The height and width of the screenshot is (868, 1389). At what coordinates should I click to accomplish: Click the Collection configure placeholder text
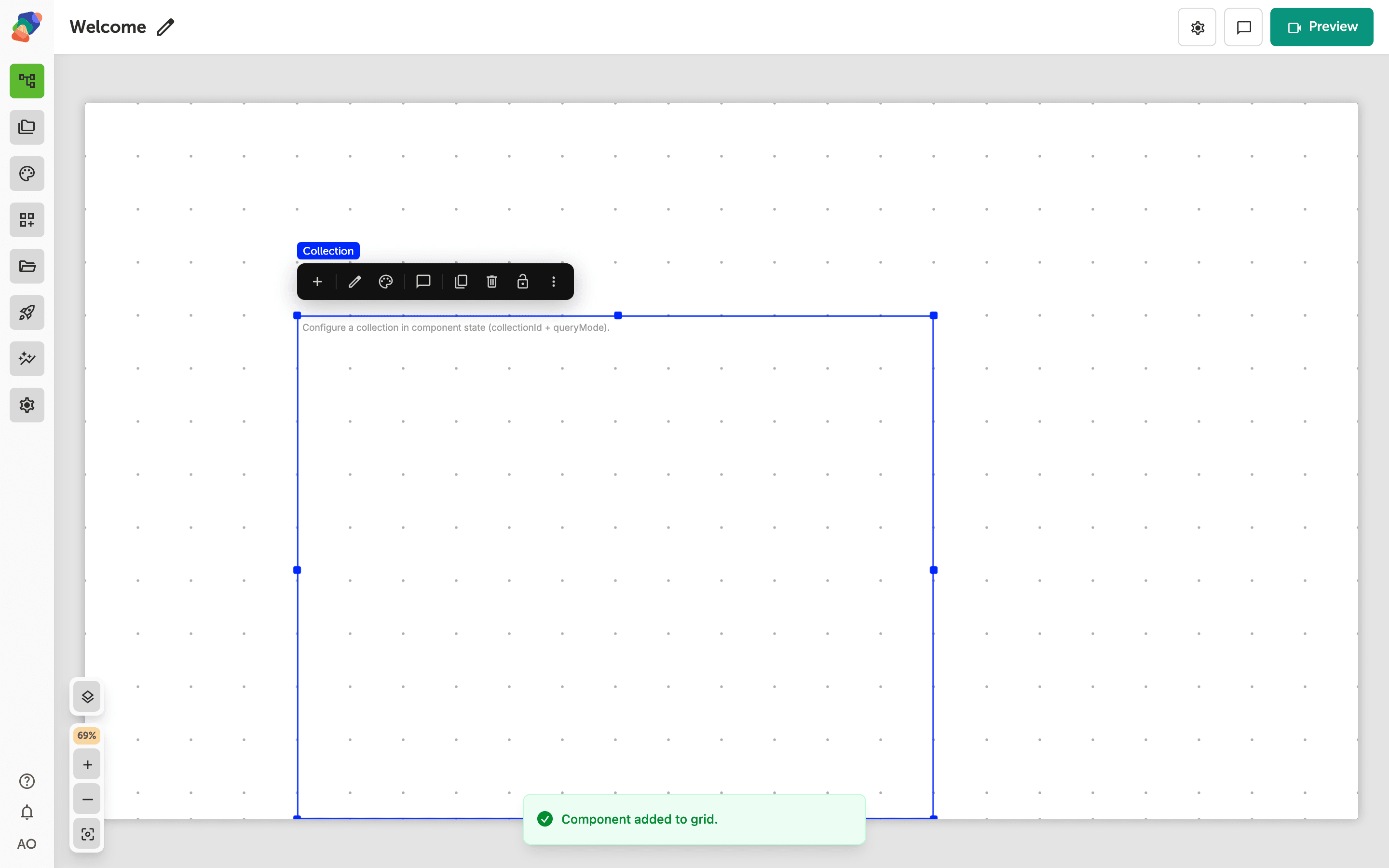456,328
